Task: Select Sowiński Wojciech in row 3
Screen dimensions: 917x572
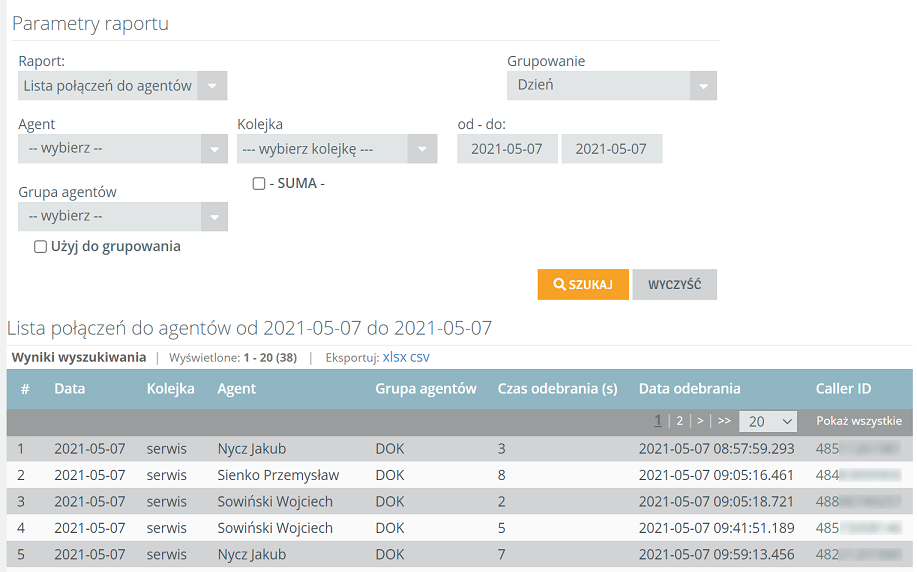Action: click(275, 501)
